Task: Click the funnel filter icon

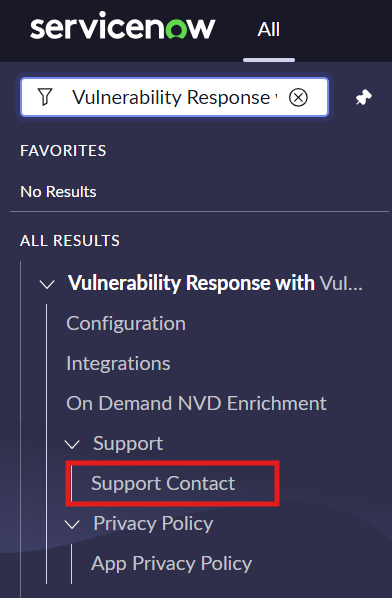Action: 45,97
